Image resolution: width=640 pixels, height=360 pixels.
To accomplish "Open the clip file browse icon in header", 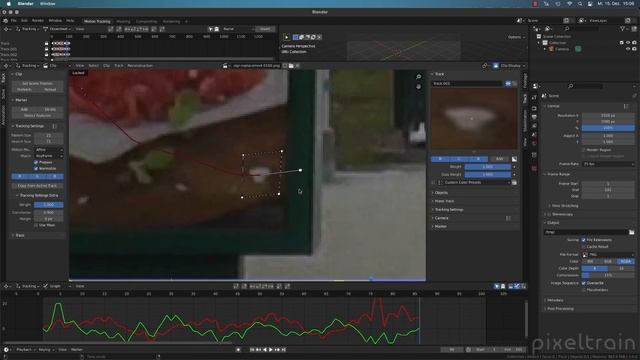I will click(291, 66).
